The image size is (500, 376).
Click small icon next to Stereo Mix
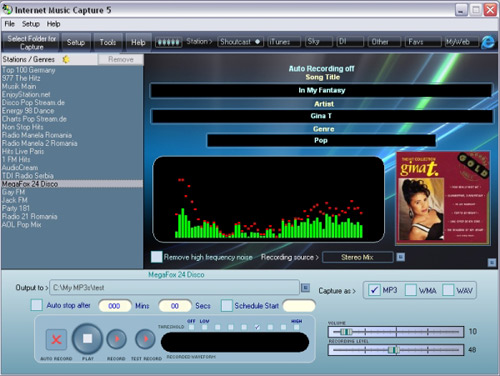(x=401, y=257)
